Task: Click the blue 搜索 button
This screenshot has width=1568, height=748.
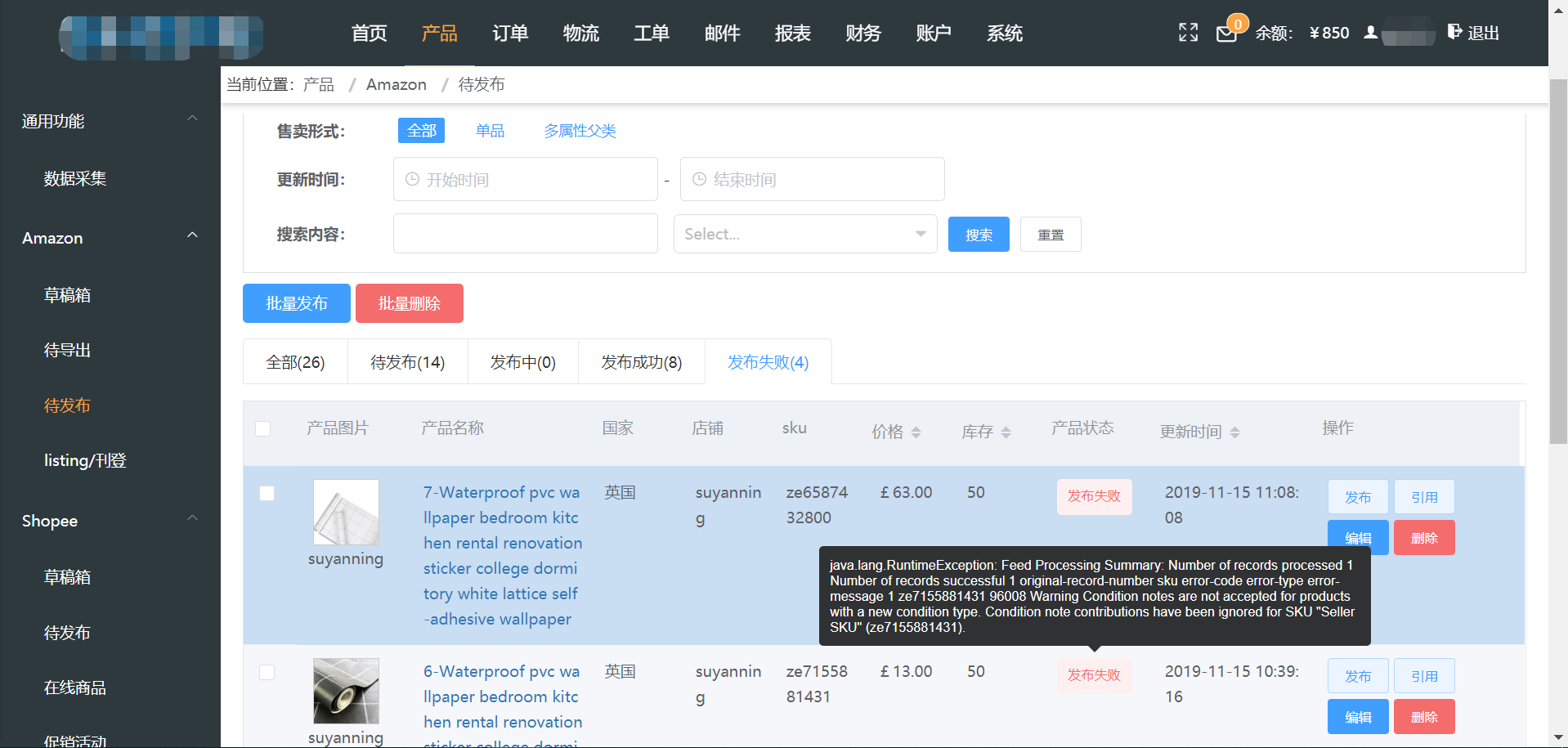Action: pos(979,235)
